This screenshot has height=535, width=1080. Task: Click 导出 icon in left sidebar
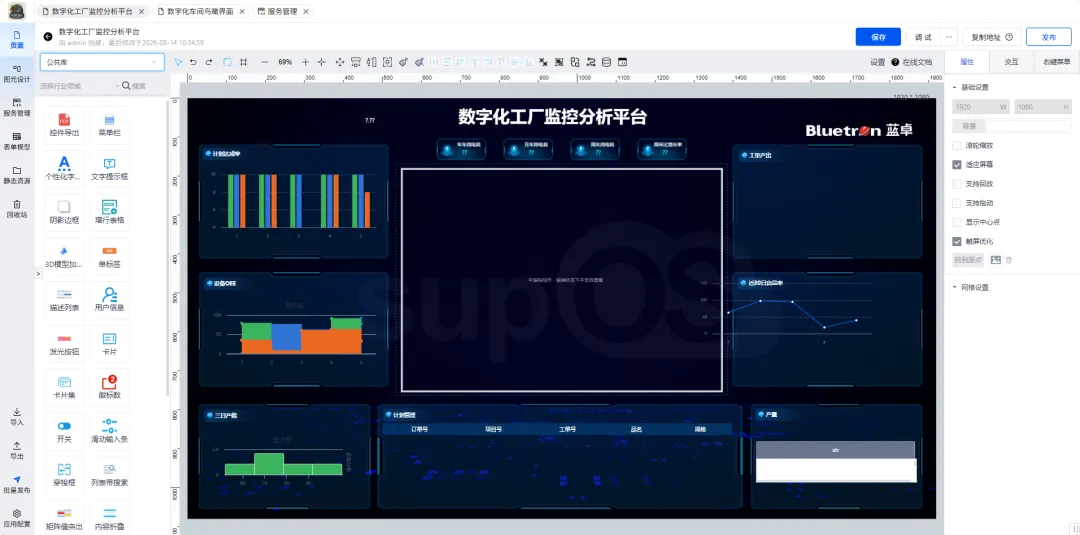(x=17, y=450)
